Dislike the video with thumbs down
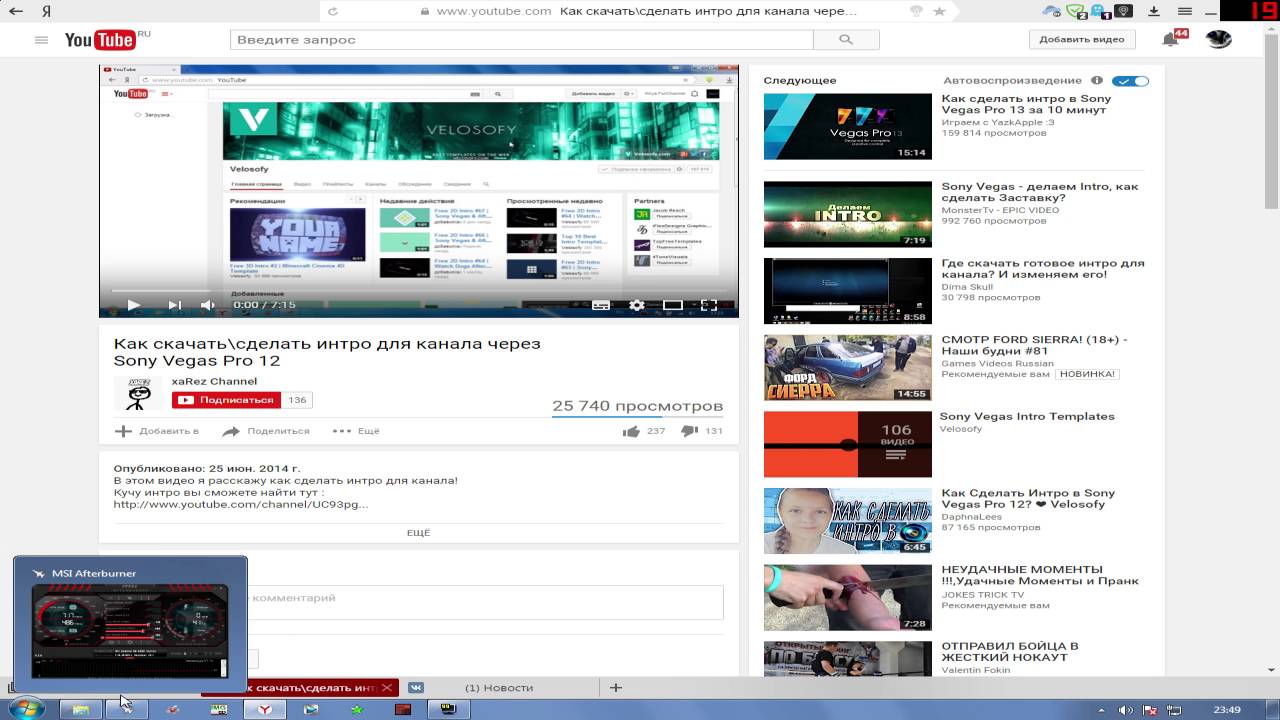The height and width of the screenshot is (720, 1280). tap(689, 431)
